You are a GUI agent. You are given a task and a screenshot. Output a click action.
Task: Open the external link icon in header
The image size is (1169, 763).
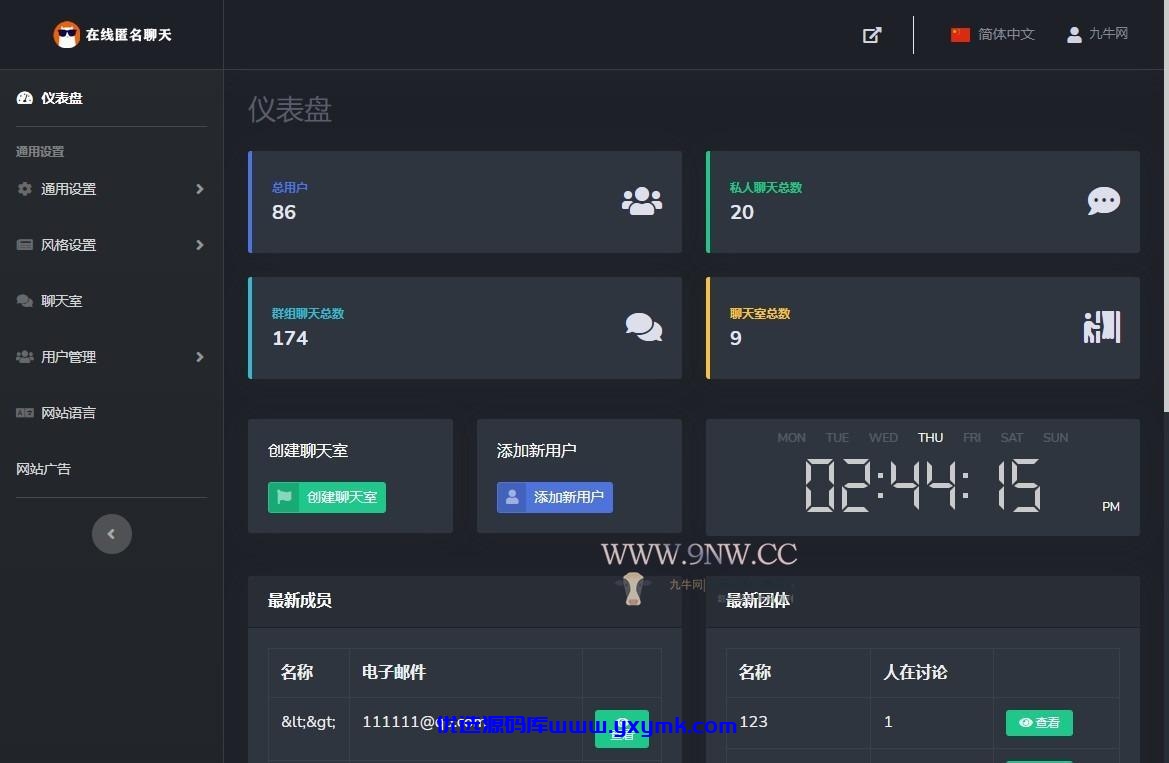pos(872,35)
